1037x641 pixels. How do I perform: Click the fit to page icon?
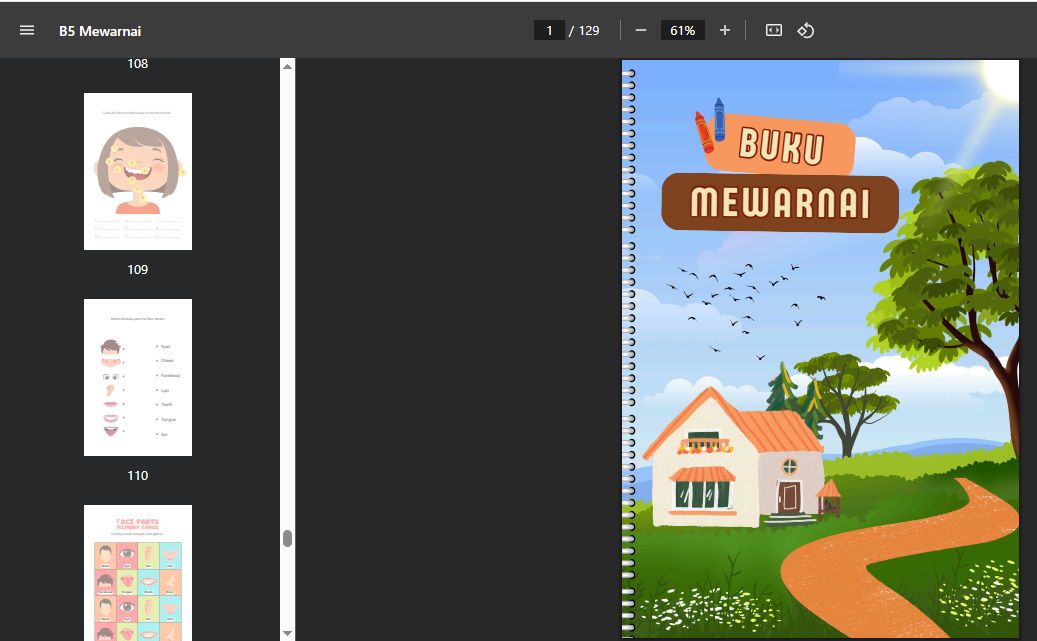tap(773, 30)
